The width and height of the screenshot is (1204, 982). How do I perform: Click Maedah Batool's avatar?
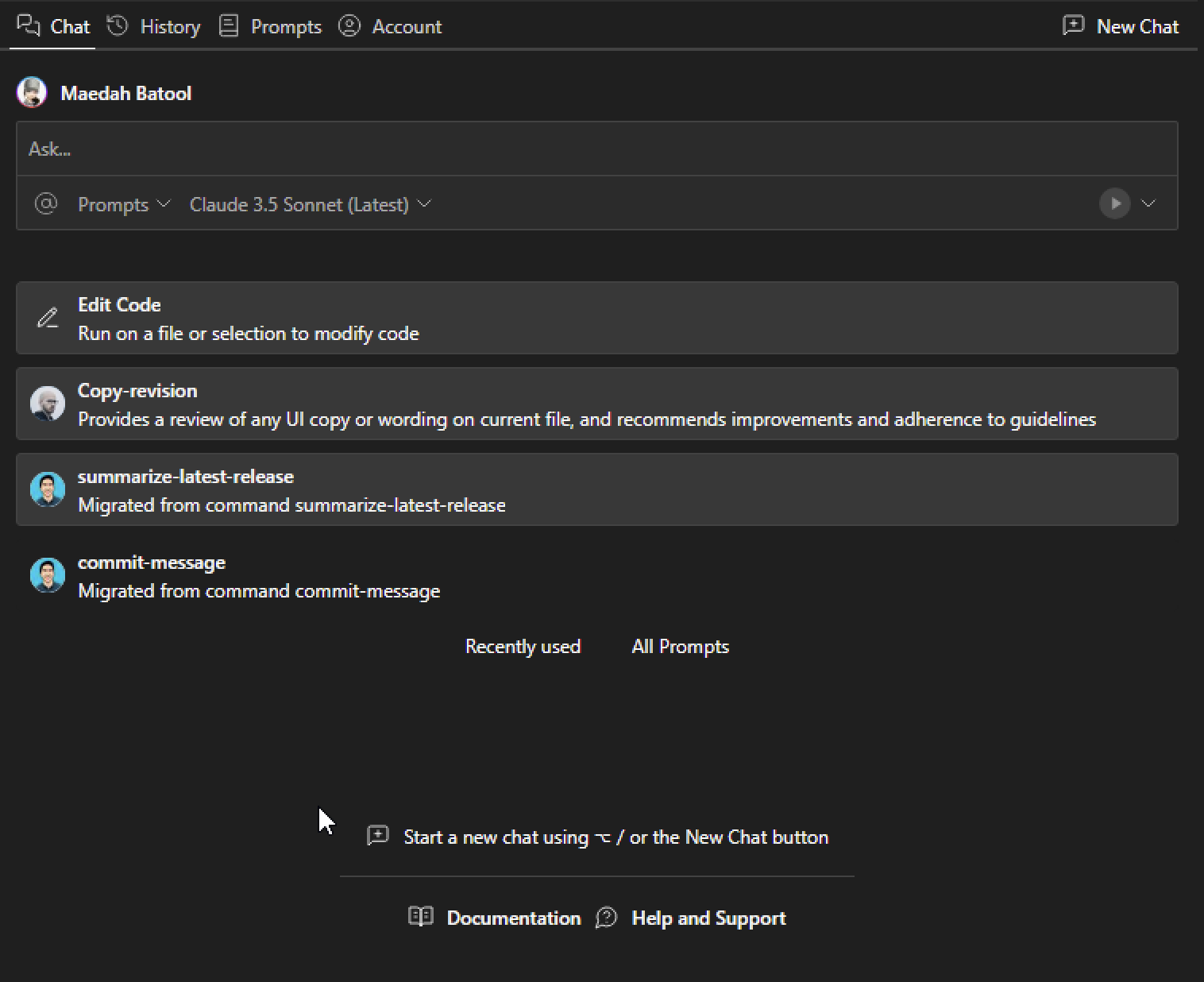(32, 93)
